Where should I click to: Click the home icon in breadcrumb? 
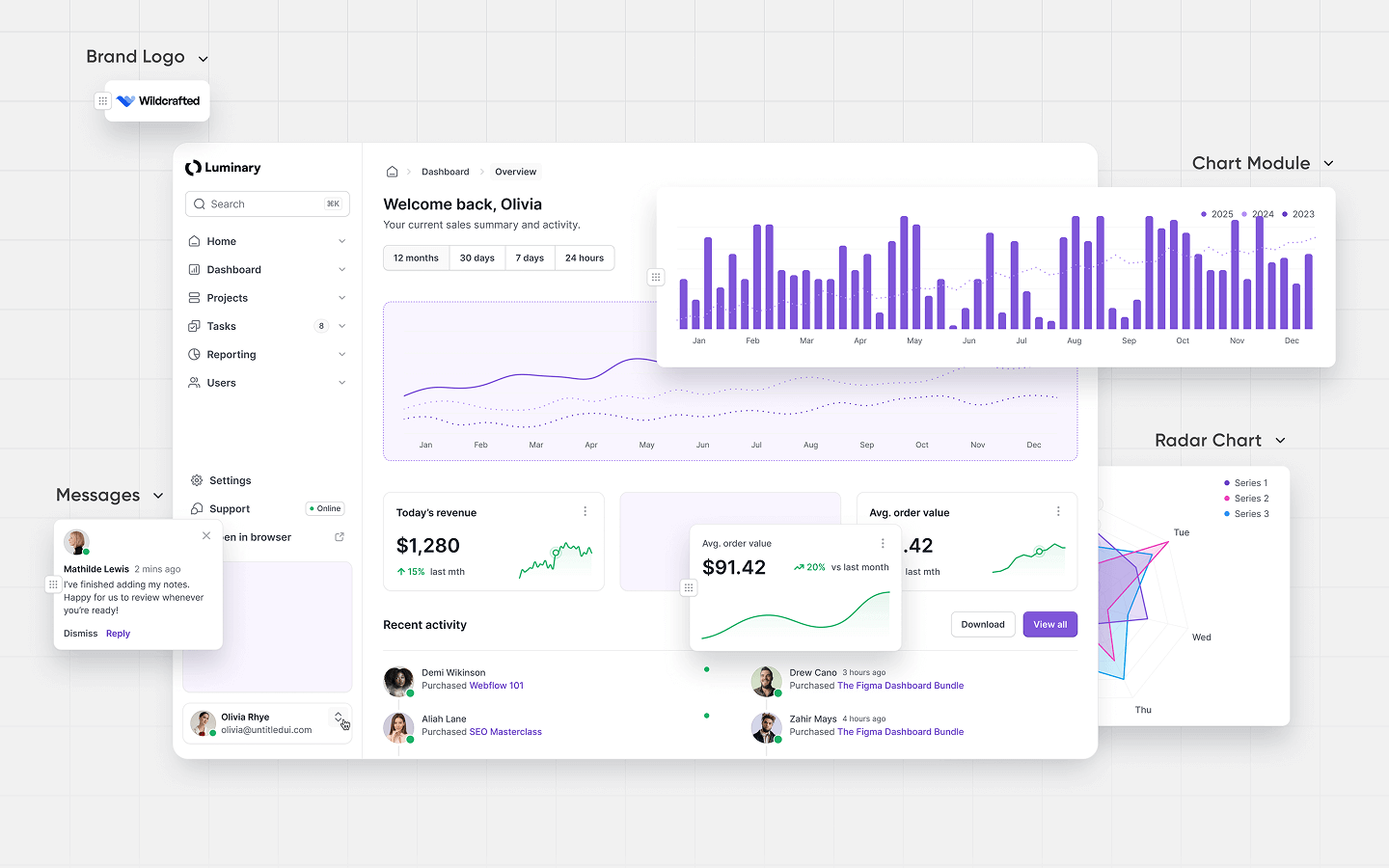click(392, 172)
